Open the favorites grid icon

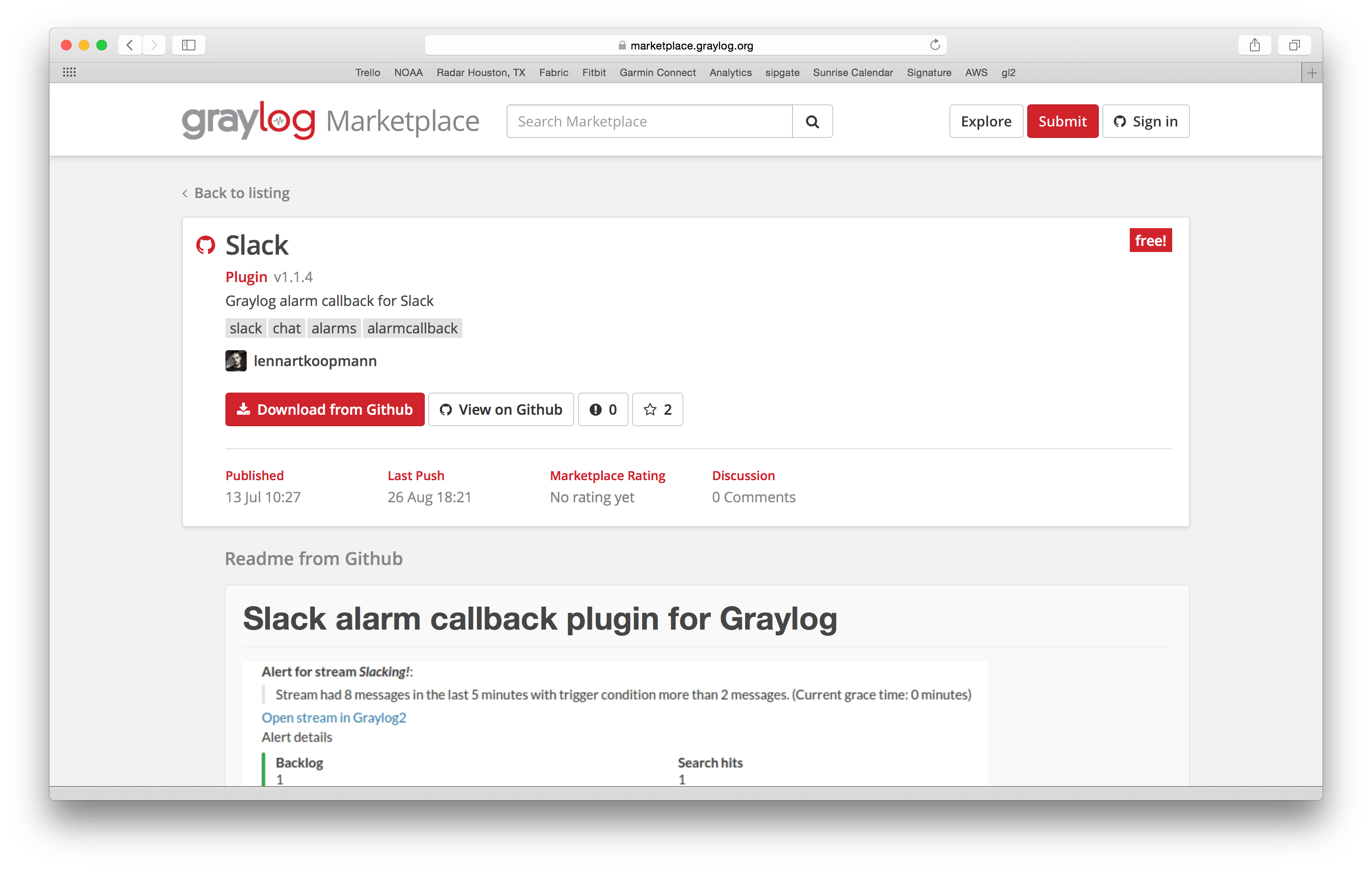tap(69, 73)
